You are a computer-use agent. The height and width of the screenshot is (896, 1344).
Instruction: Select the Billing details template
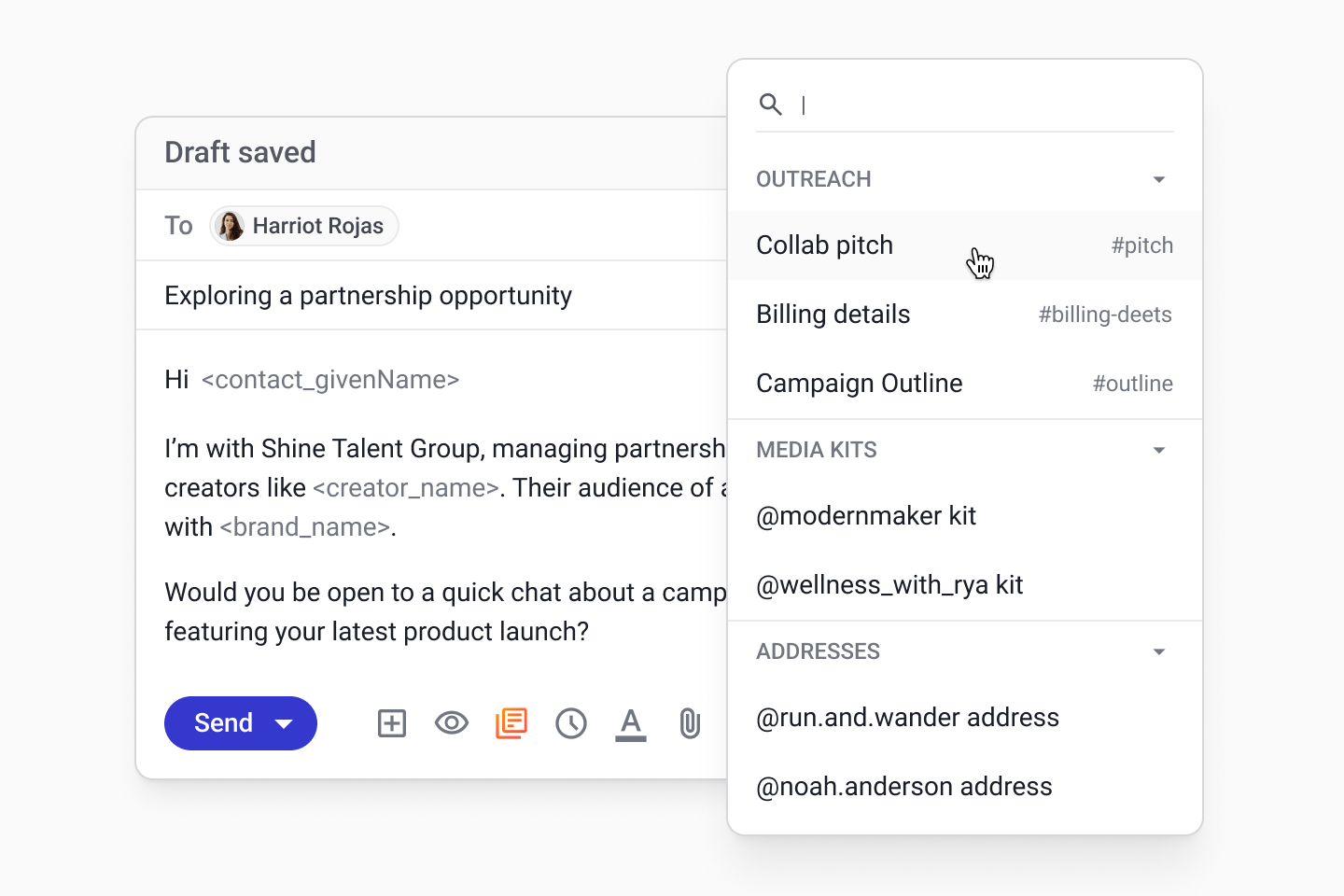click(965, 315)
